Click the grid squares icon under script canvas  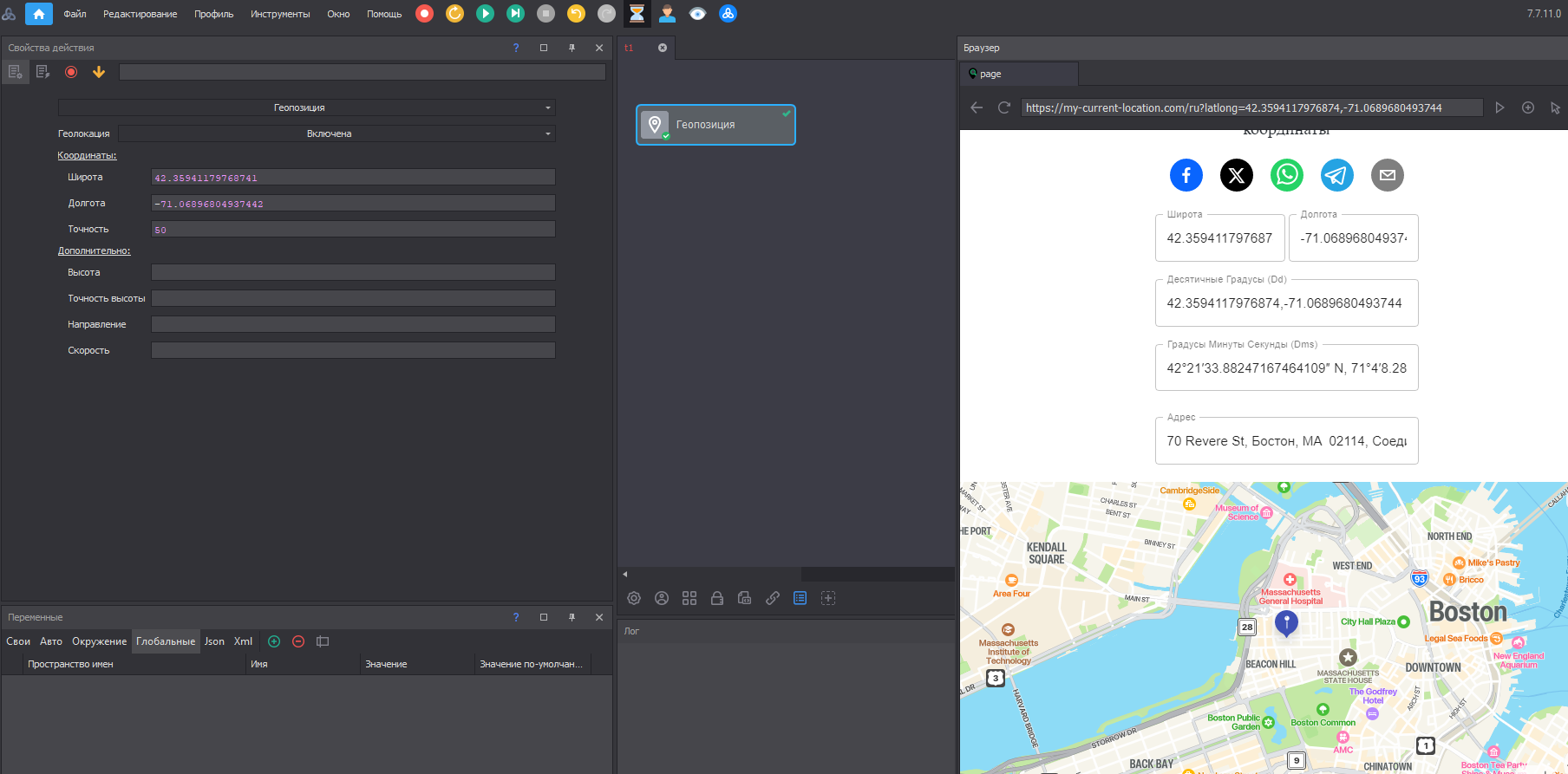point(689,598)
